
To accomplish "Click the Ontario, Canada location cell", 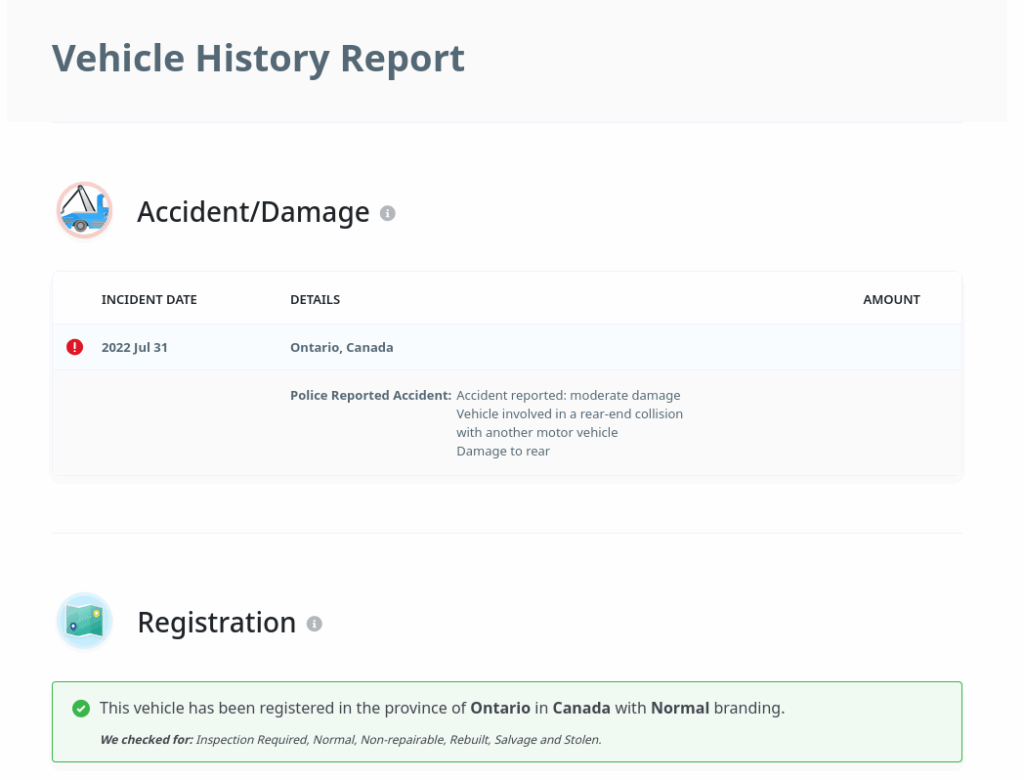I will (x=342, y=348).
